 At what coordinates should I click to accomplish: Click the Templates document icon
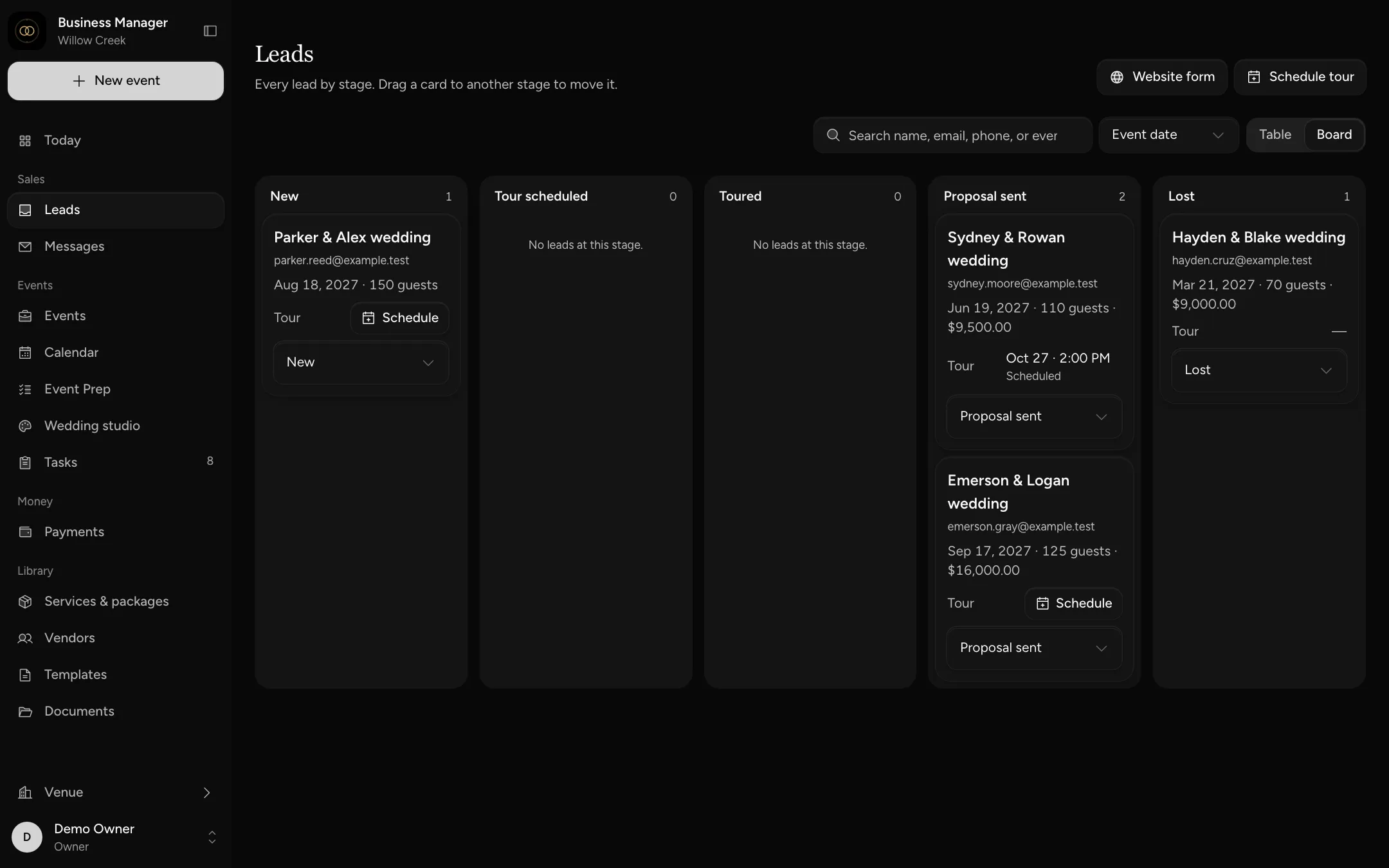click(x=25, y=675)
